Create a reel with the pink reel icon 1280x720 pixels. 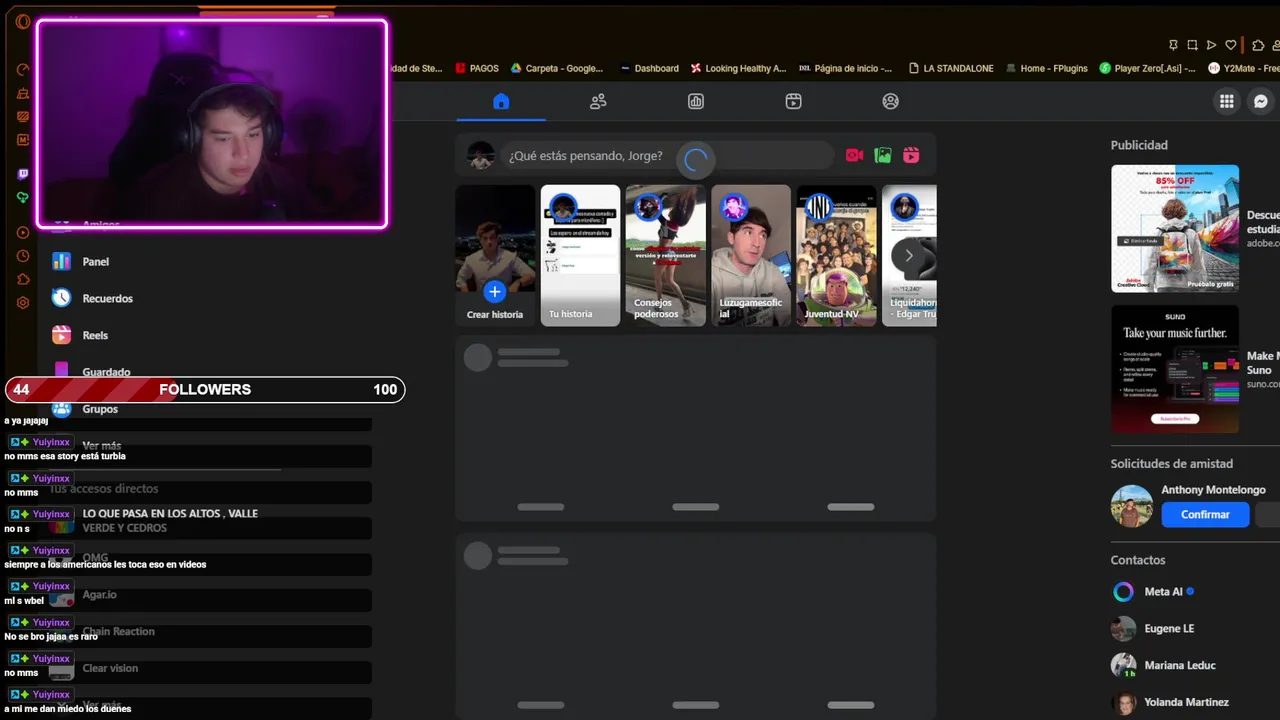[911, 155]
